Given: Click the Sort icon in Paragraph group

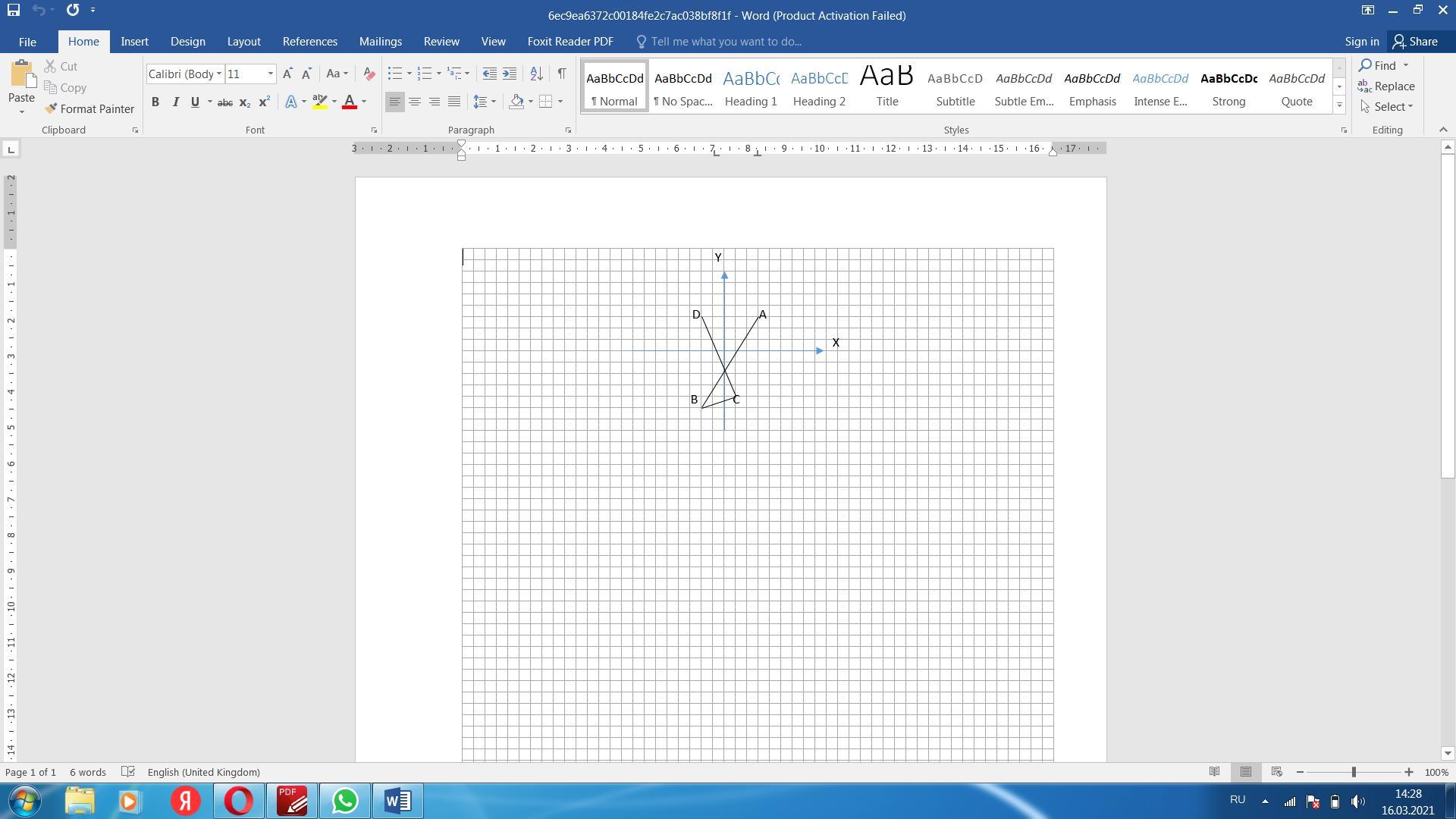Looking at the screenshot, I should [536, 74].
